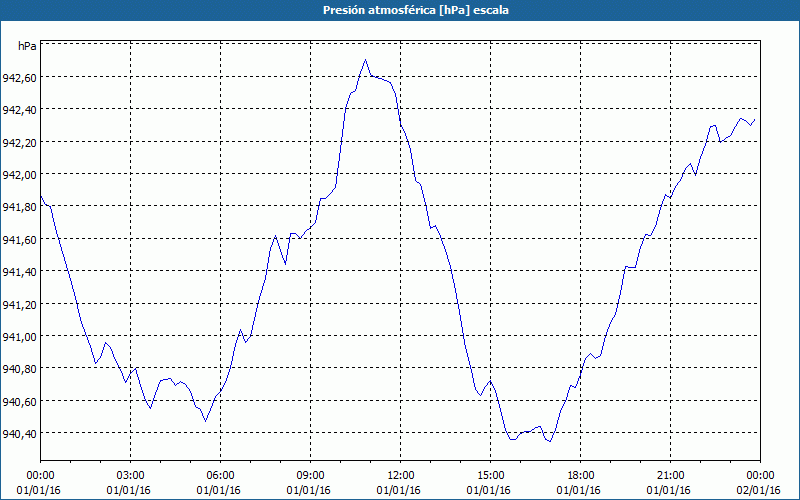Click the 940,60 y-axis value
The image size is (800, 500).
tap(19, 401)
